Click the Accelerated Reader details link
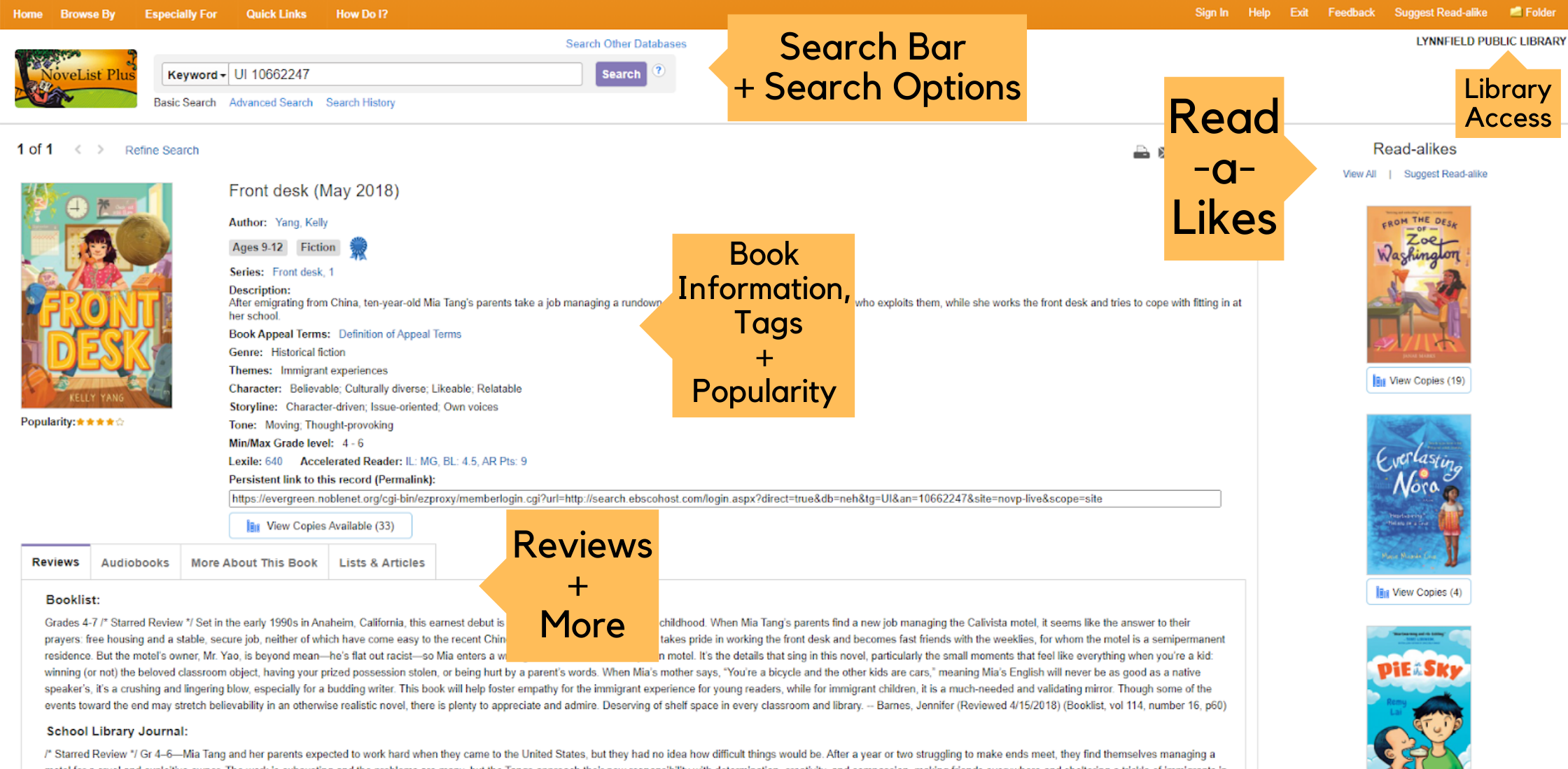 click(x=466, y=461)
